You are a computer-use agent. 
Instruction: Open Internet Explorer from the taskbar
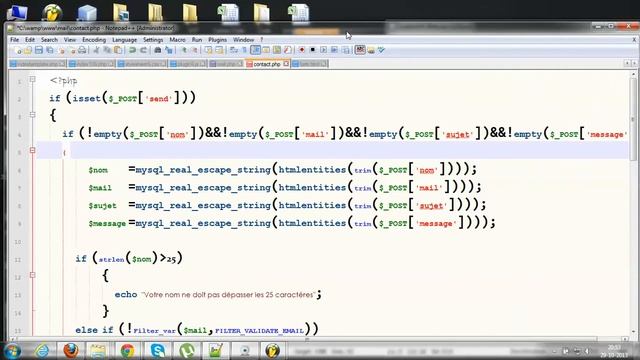(41, 351)
